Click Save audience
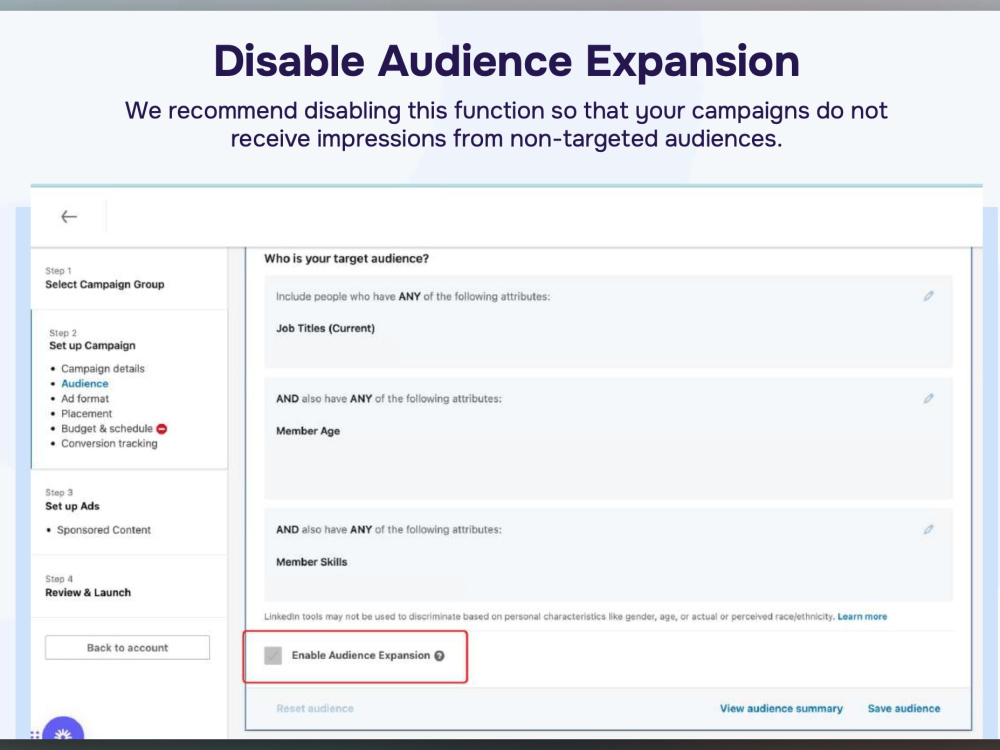The image size is (1000, 750). coord(904,709)
